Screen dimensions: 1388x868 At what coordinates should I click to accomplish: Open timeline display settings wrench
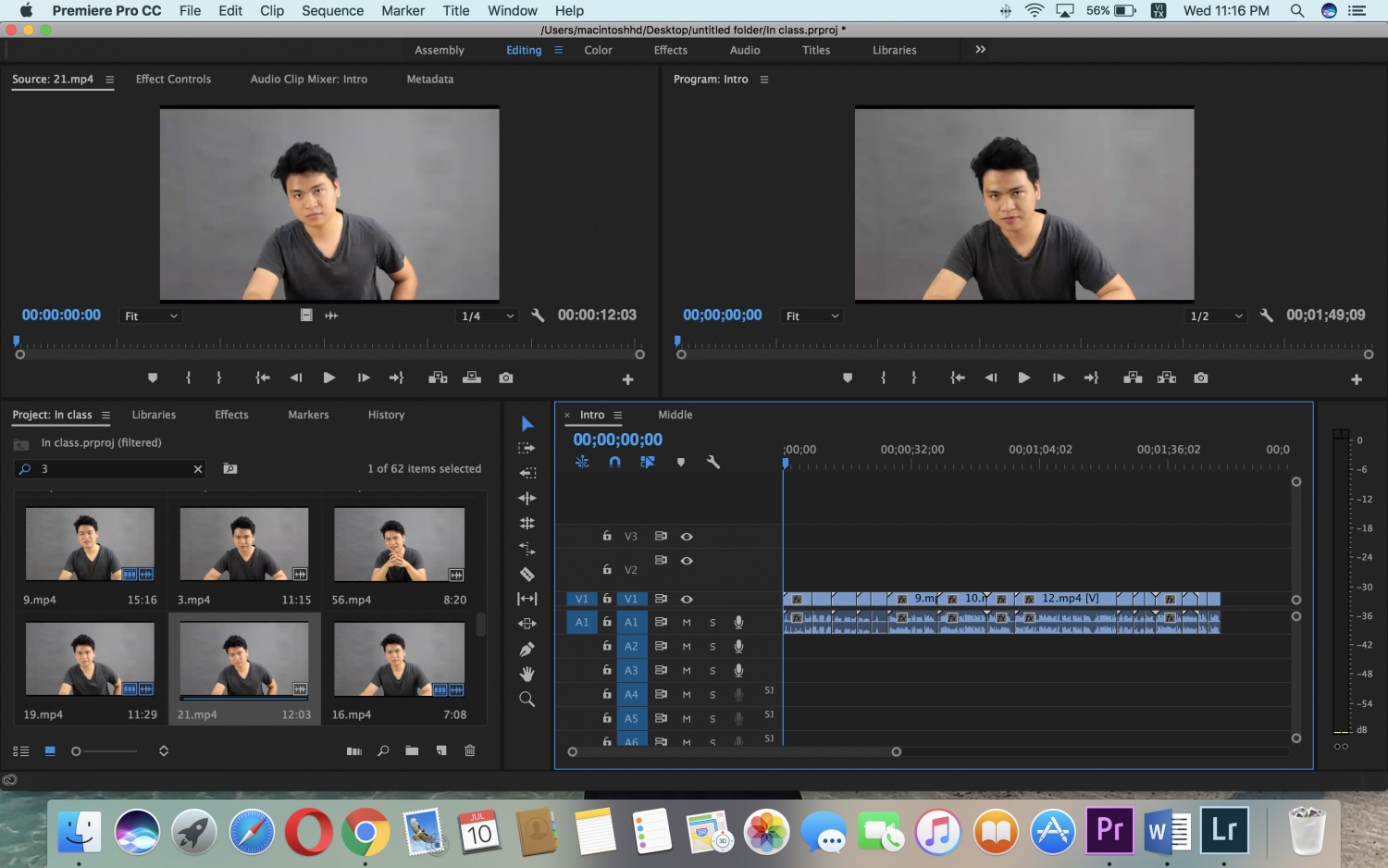click(713, 462)
